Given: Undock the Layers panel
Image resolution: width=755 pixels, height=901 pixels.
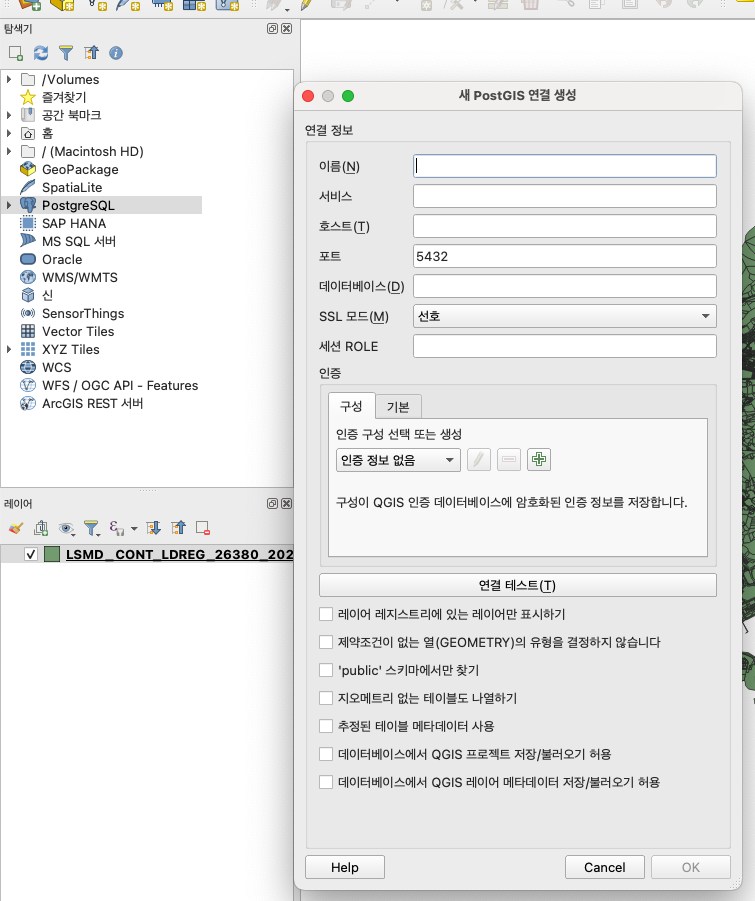Looking at the screenshot, I should pos(272,503).
